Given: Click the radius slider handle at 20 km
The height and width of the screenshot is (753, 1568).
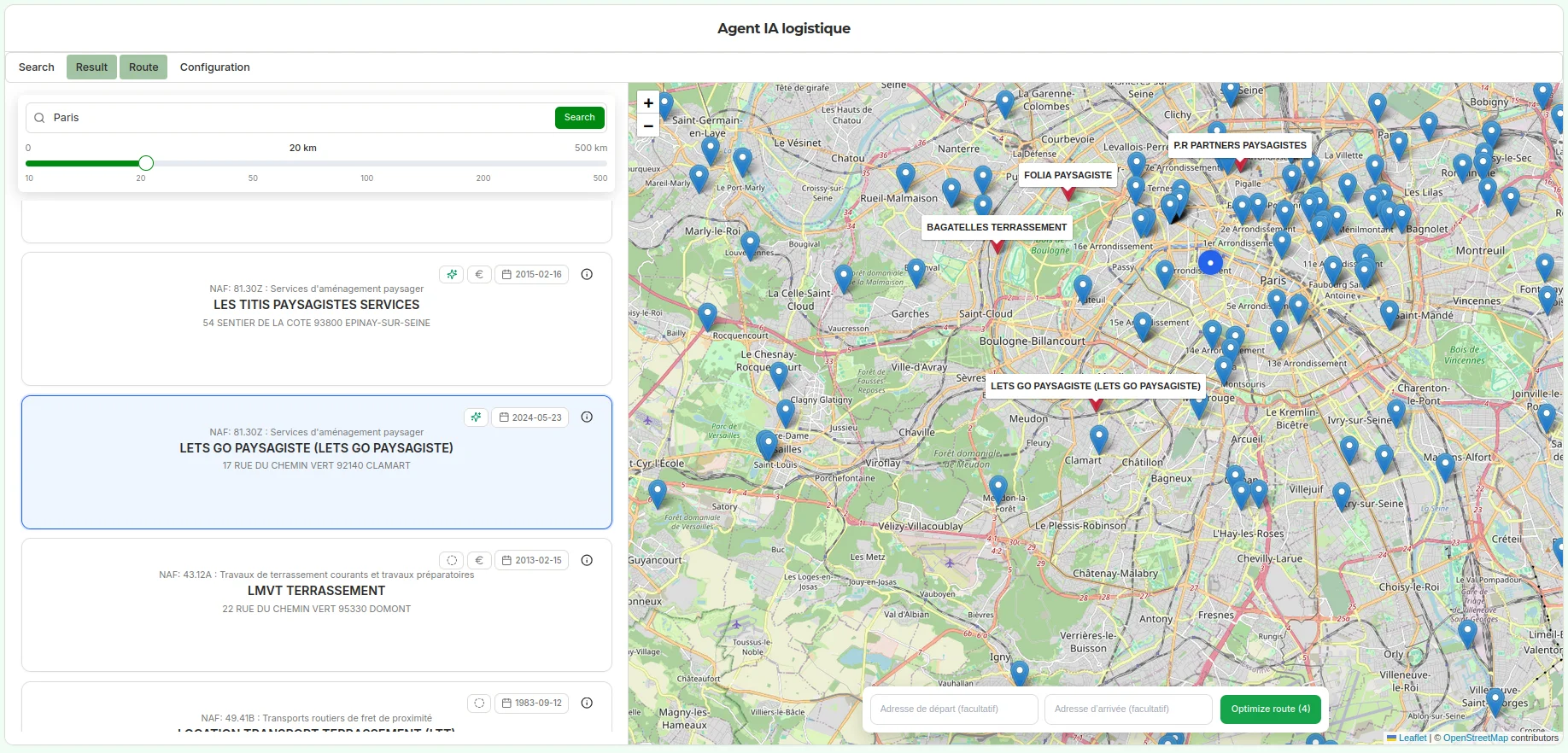Looking at the screenshot, I should (146, 163).
